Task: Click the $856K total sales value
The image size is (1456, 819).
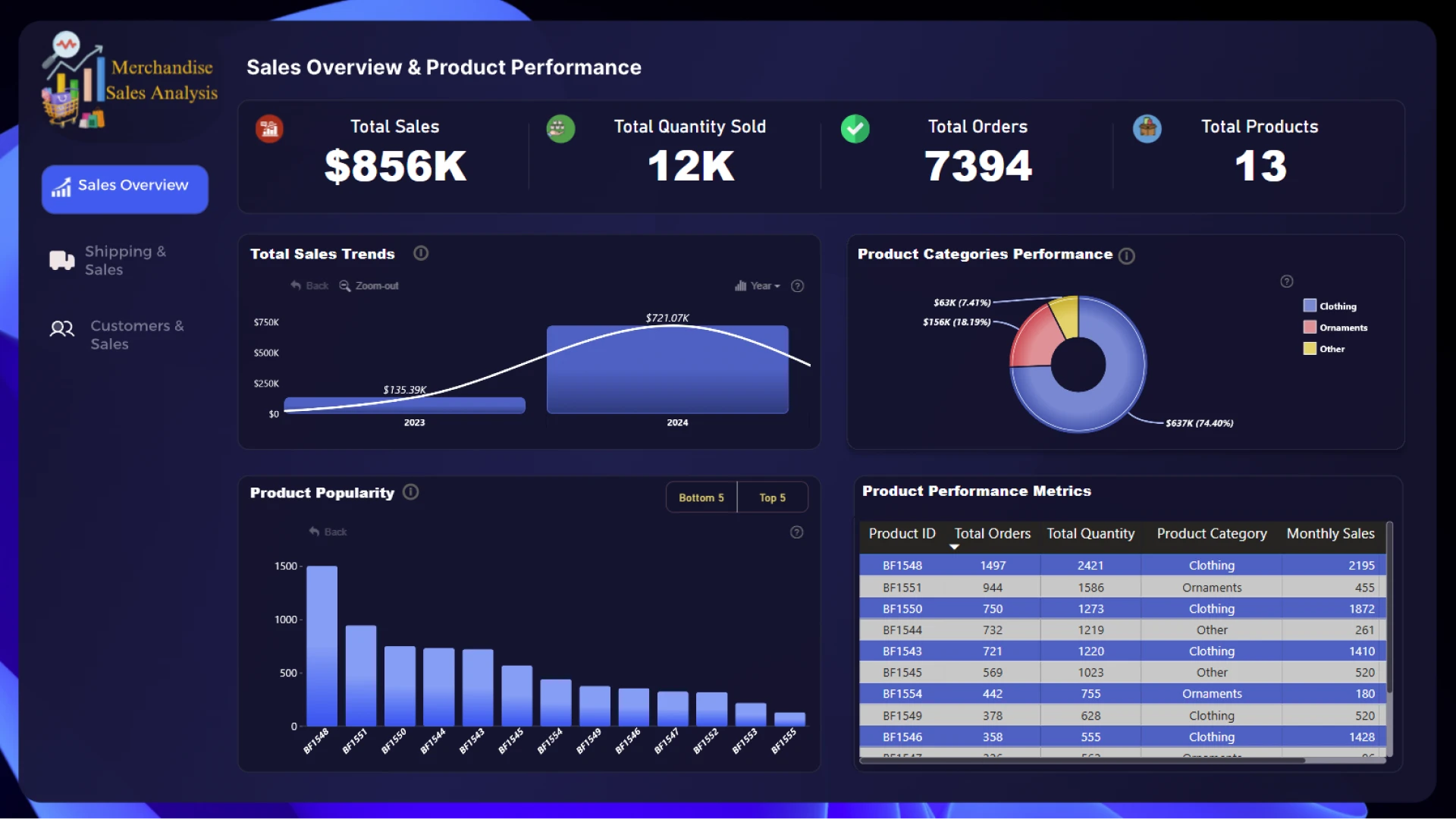Action: point(395,166)
